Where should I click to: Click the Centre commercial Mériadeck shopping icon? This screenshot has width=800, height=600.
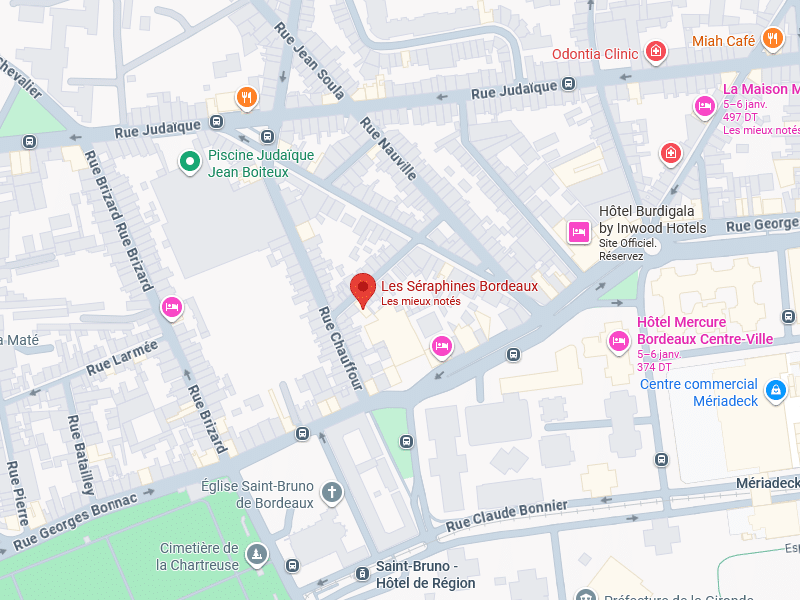(x=776, y=391)
